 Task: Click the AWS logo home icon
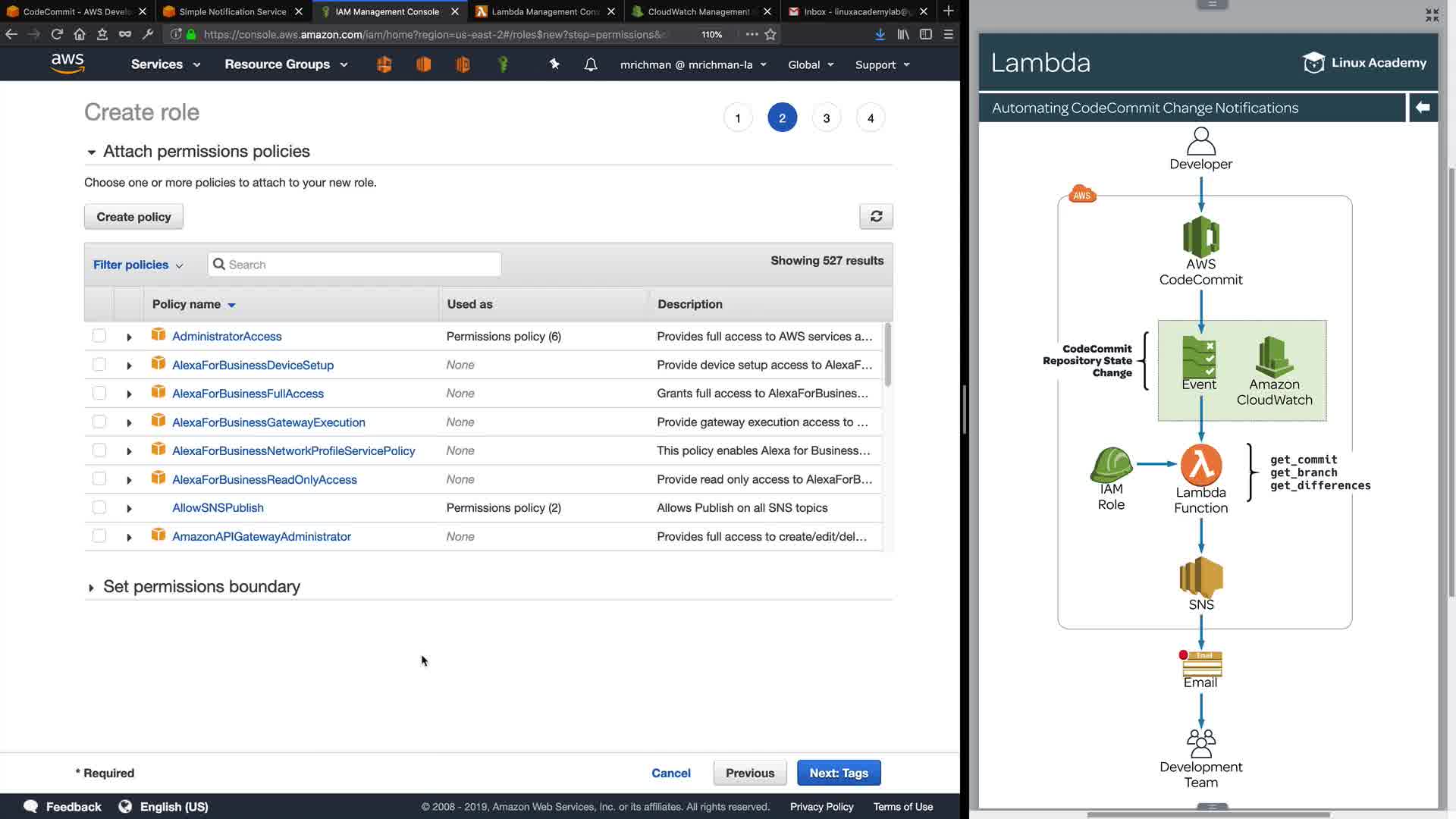(67, 64)
